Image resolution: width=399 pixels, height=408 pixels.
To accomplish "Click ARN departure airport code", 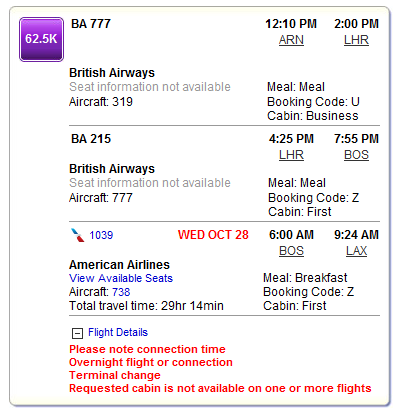I will click(x=291, y=40).
